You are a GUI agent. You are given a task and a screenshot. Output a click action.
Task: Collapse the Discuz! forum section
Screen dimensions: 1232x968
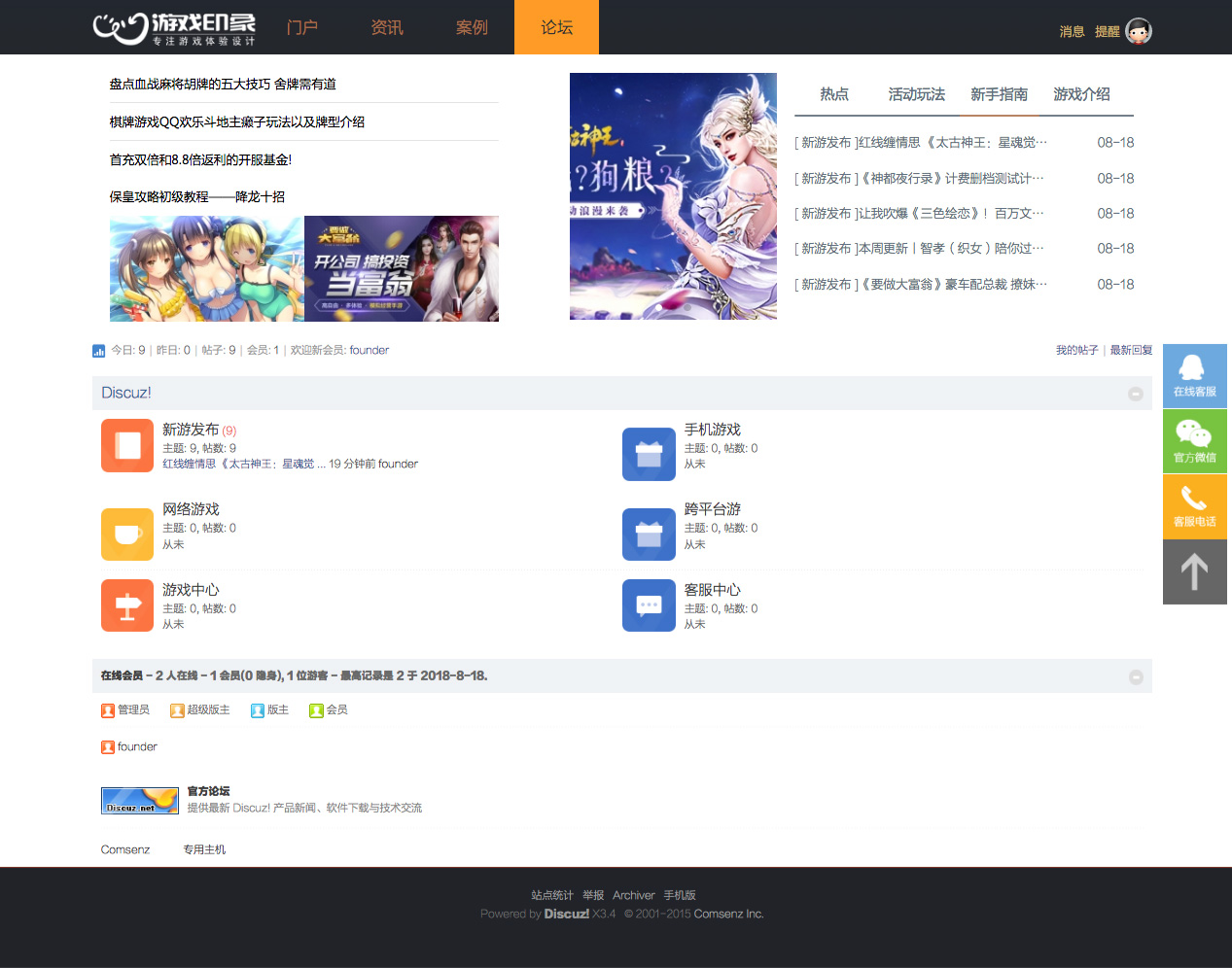click(1135, 394)
